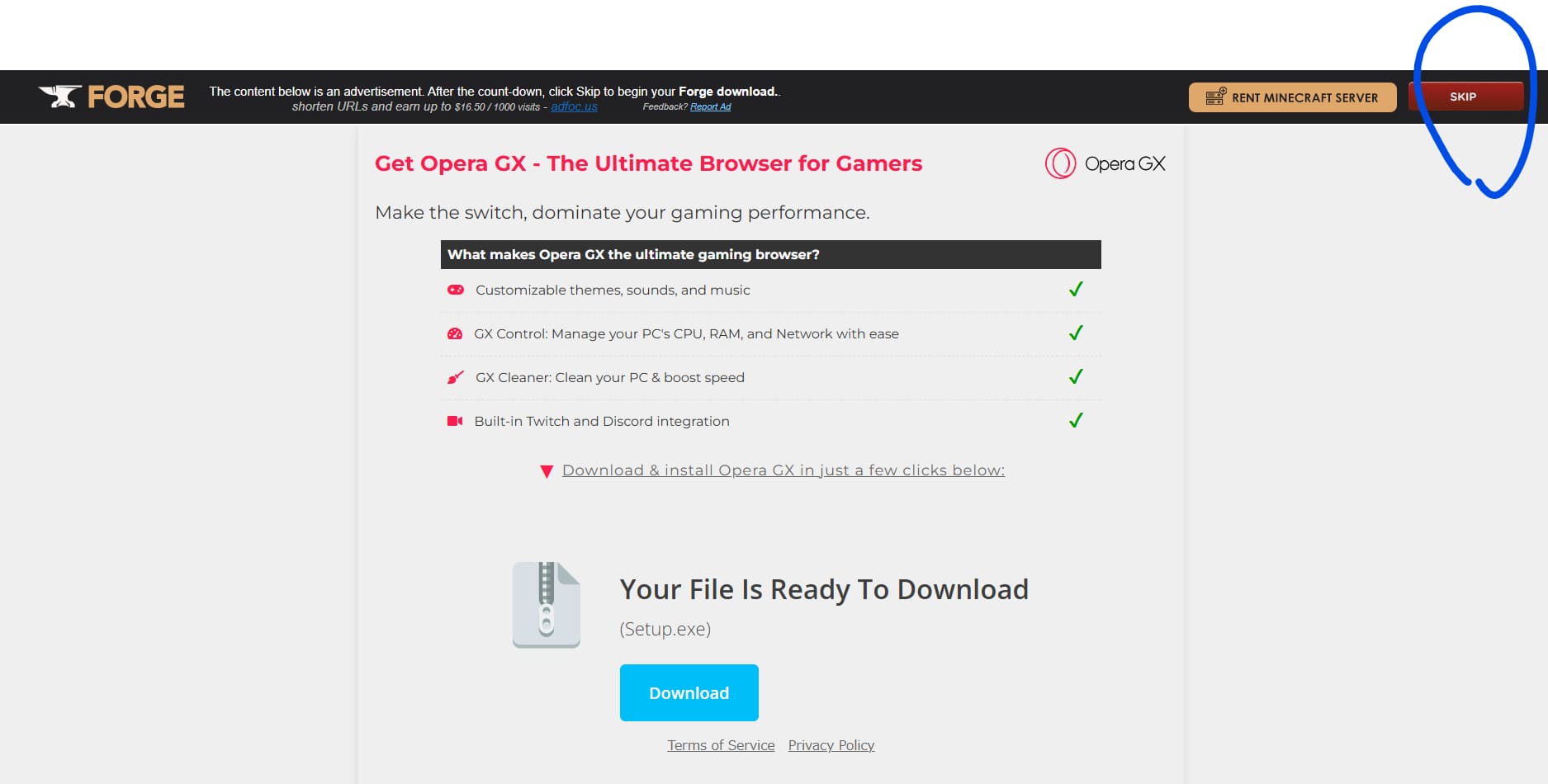Hit the blue Download button

[x=689, y=692]
